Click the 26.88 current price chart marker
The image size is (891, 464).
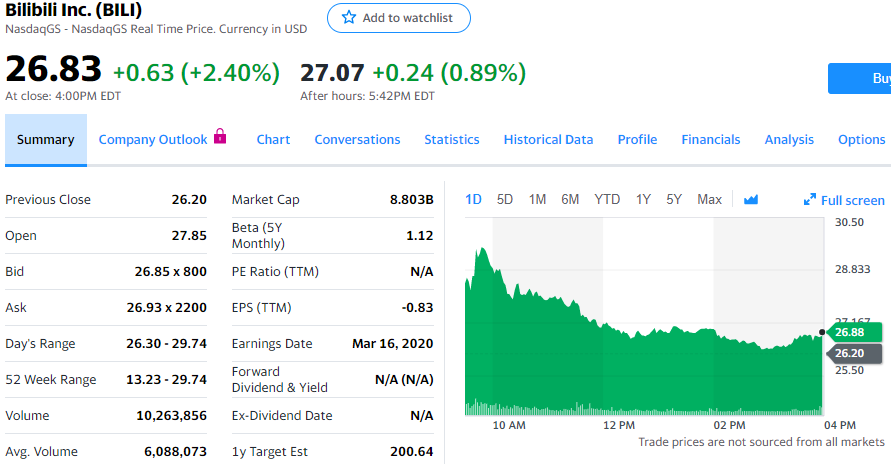coord(853,332)
